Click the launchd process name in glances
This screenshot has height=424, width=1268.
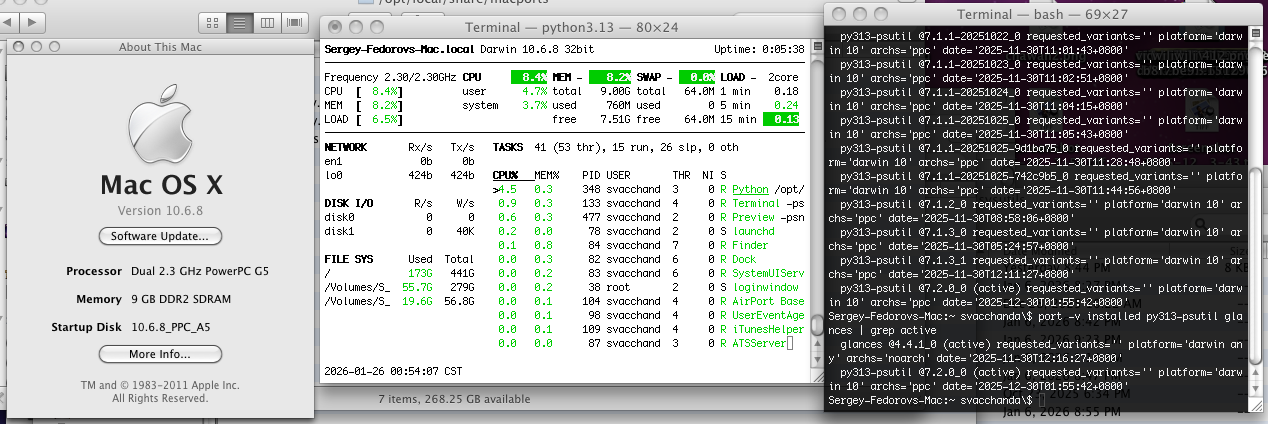(752, 231)
